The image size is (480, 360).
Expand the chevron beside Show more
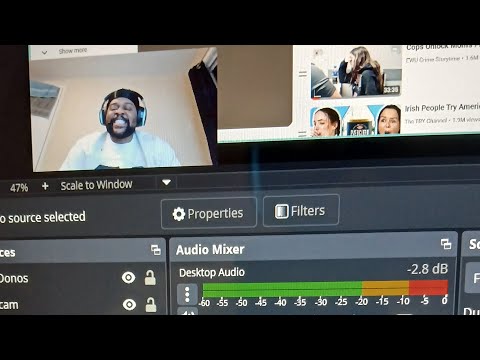[x=44, y=52]
